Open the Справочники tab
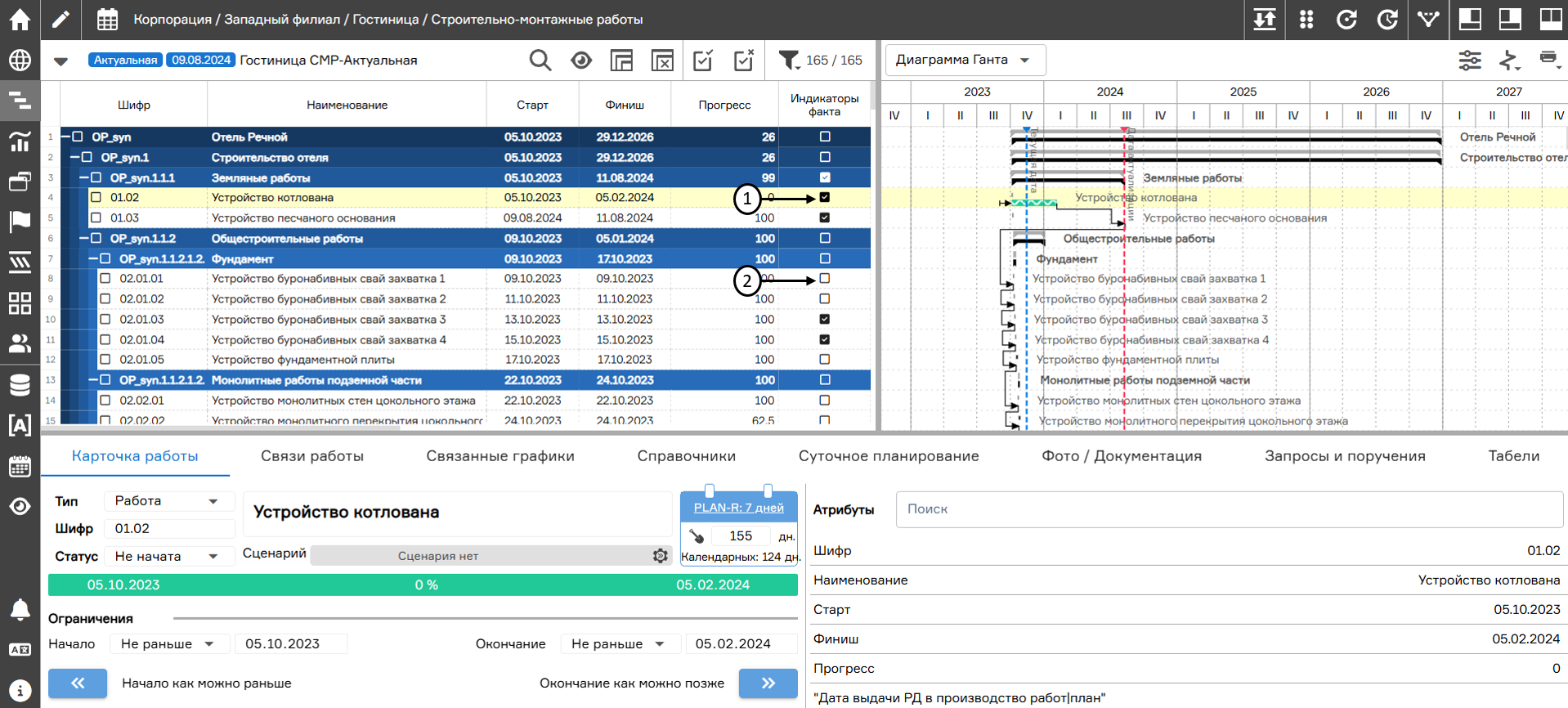This screenshot has width=1568, height=708. point(687,456)
